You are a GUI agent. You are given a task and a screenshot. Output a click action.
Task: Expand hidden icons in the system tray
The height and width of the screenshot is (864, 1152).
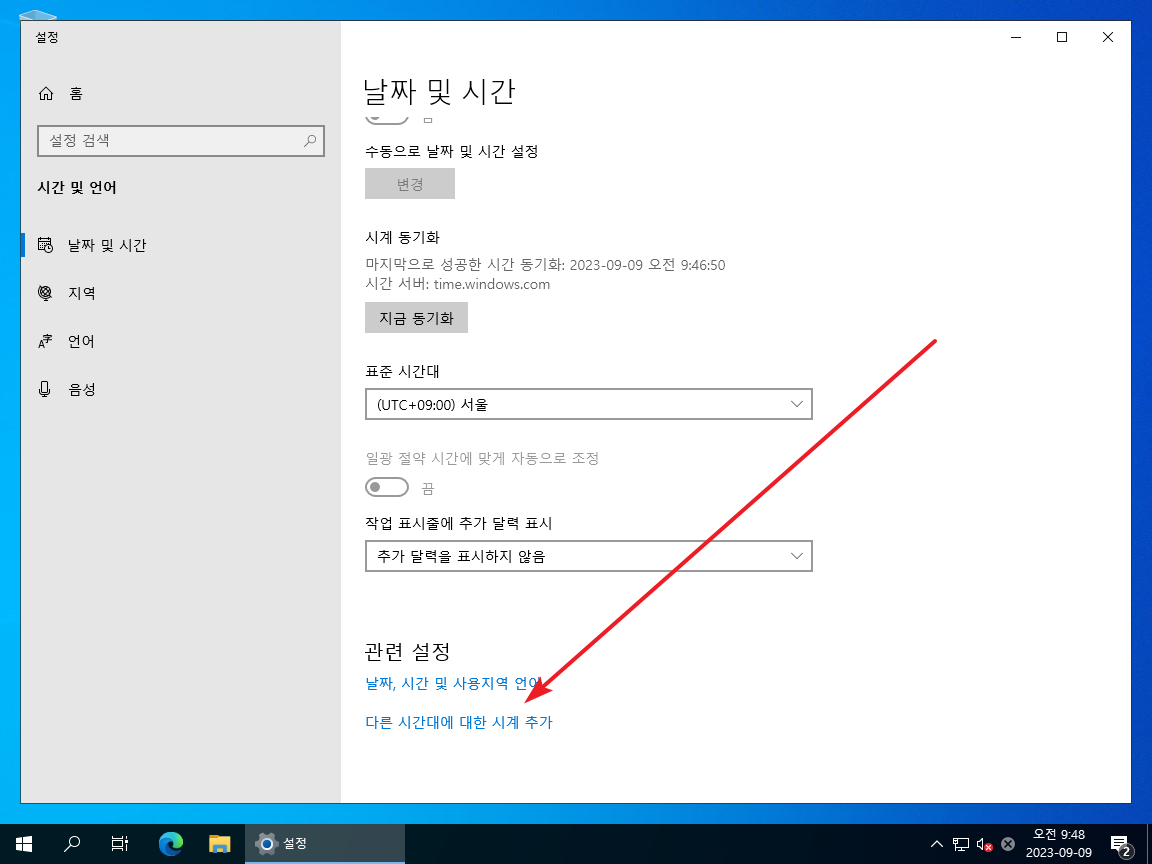937,843
